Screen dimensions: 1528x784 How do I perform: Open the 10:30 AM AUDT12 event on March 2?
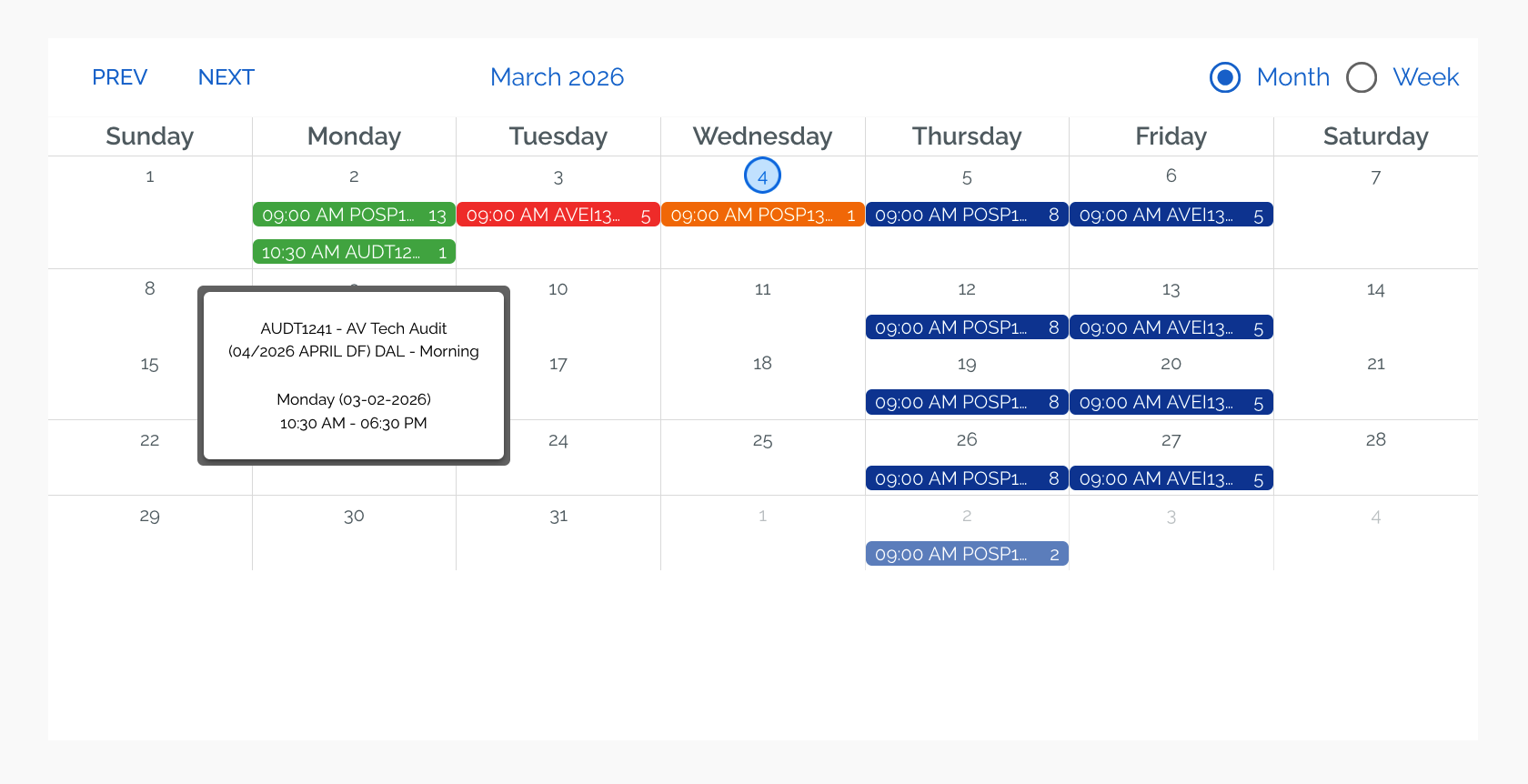pyautogui.click(x=354, y=251)
